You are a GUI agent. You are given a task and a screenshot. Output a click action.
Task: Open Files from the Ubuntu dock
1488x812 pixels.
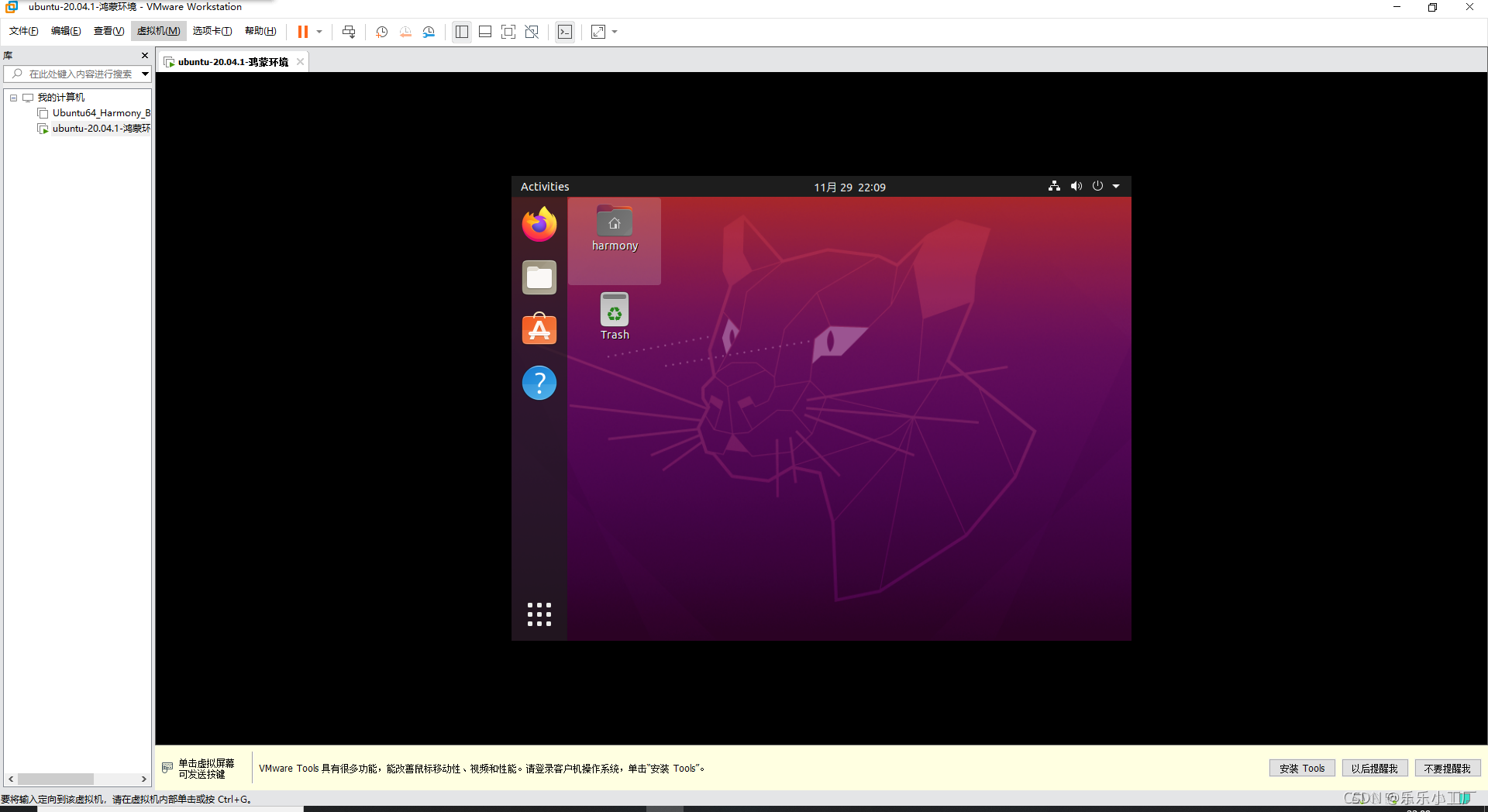[539, 277]
